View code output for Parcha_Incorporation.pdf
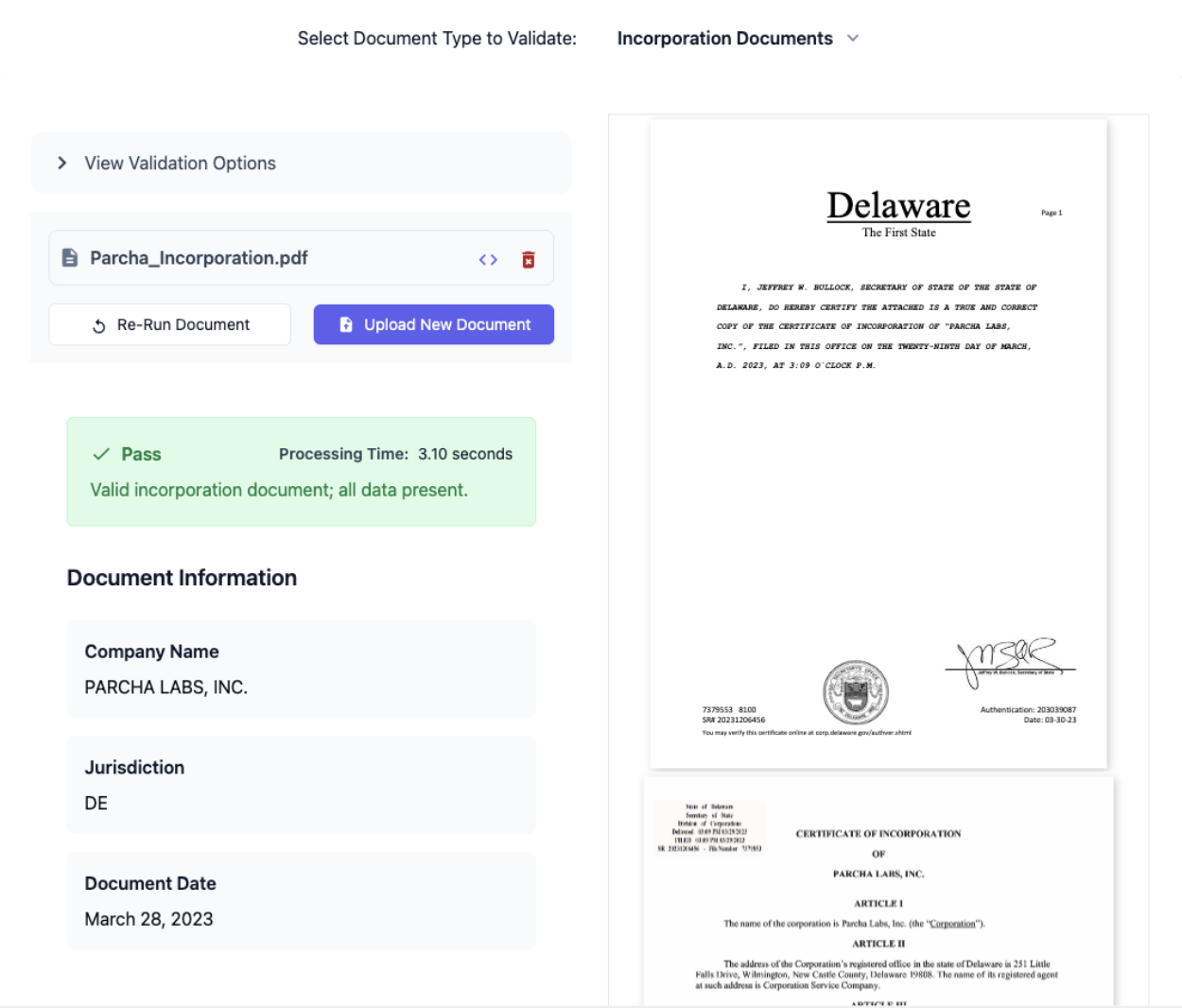 [488, 259]
